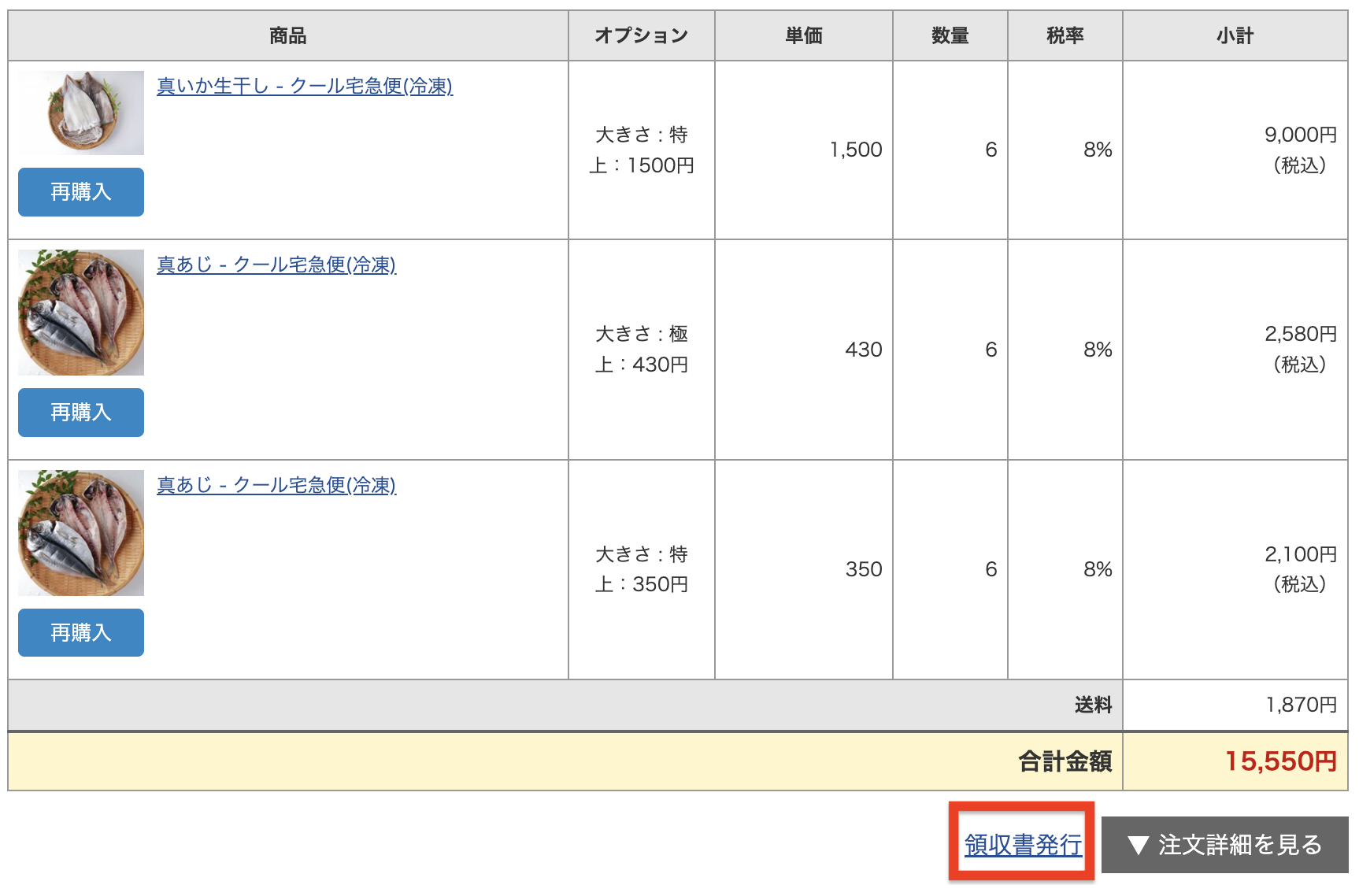Open the first 真あじ product link
1359x896 pixels.
click(x=277, y=265)
